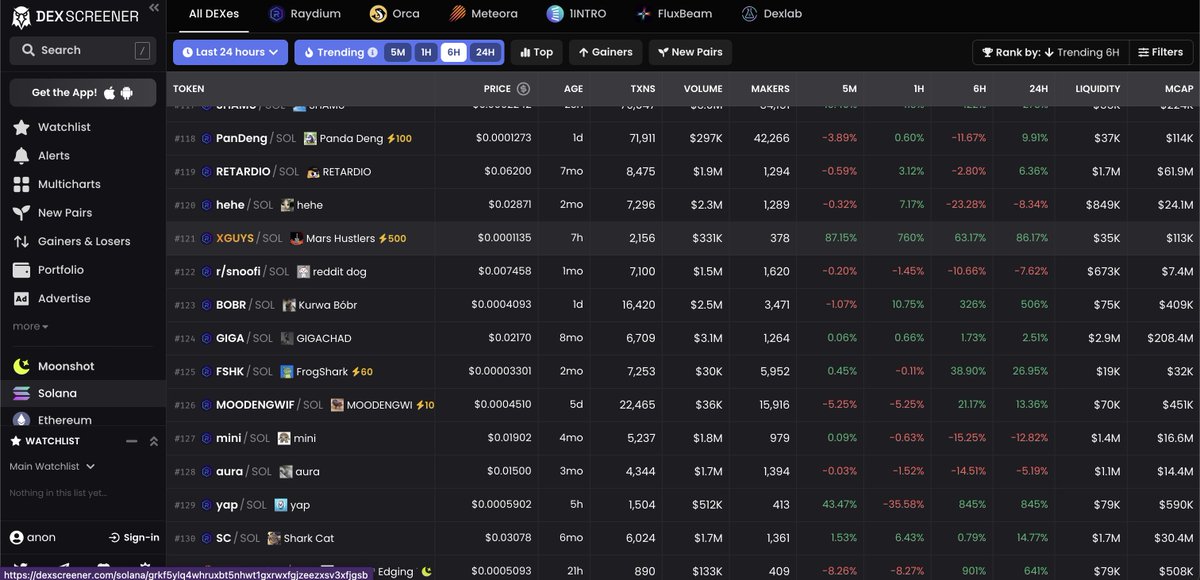Screen dimensions: 1200x580
Task: Sort by the MAKERS column header
Action: click(770, 89)
